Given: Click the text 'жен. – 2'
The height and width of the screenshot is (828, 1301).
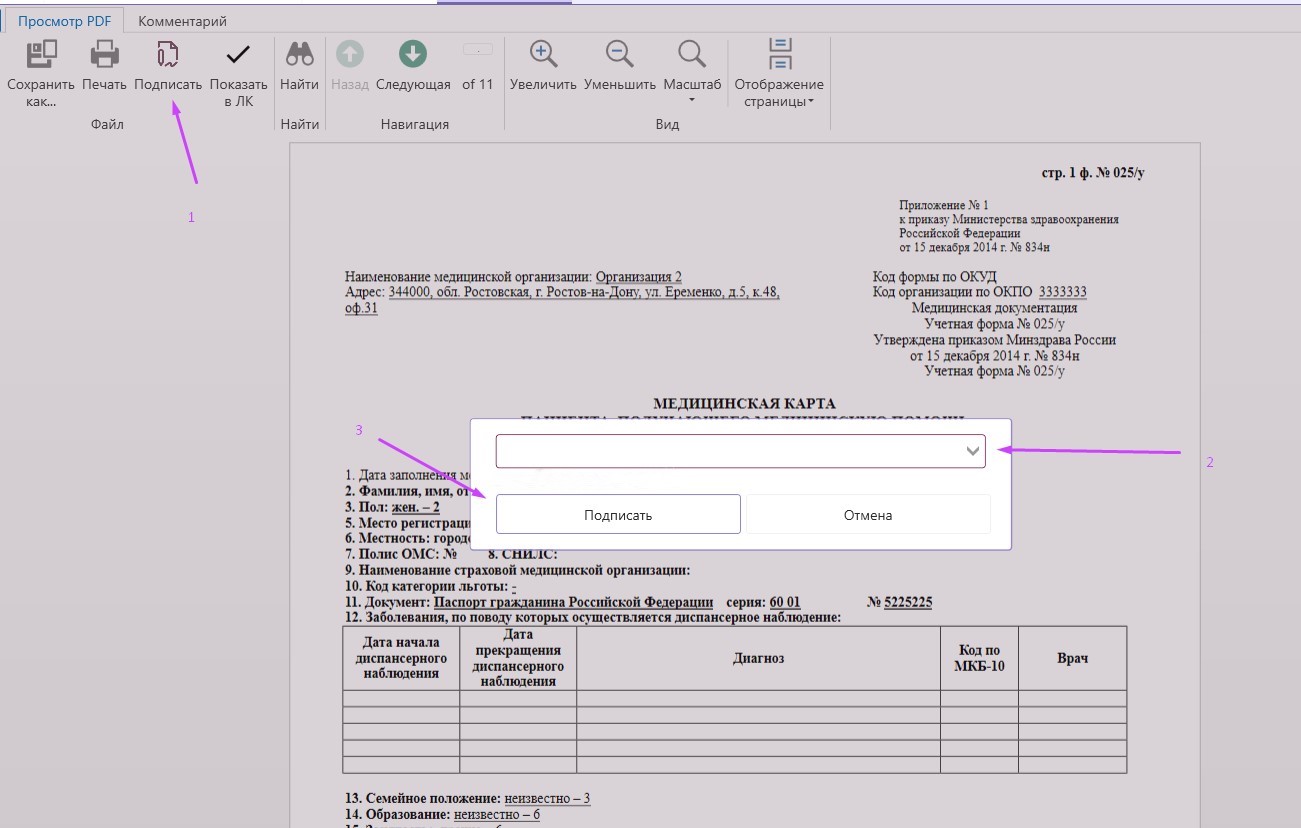Looking at the screenshot, I should (x=415, y=507).
